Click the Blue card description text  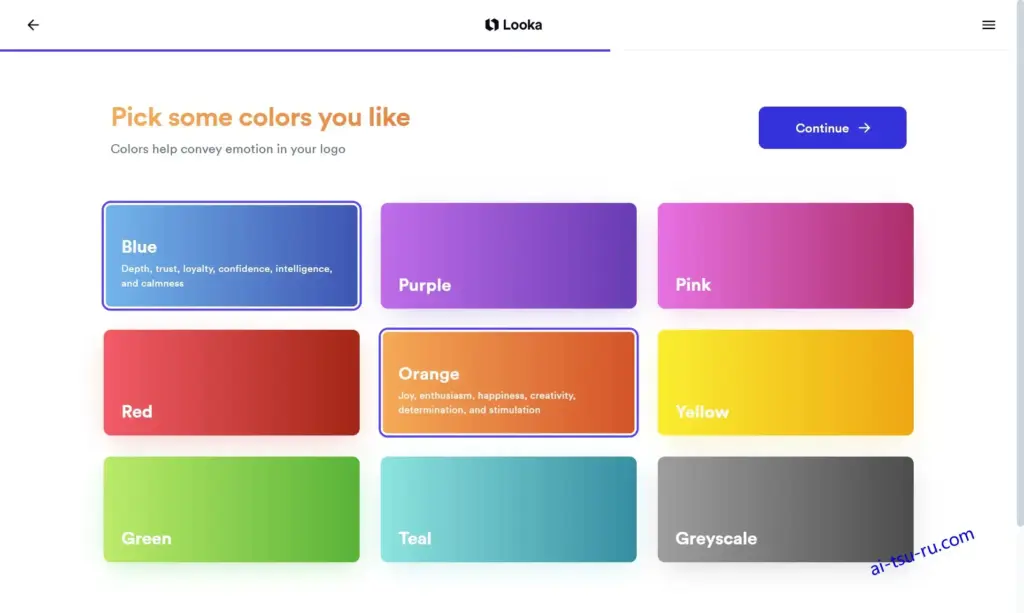point(227,275)
